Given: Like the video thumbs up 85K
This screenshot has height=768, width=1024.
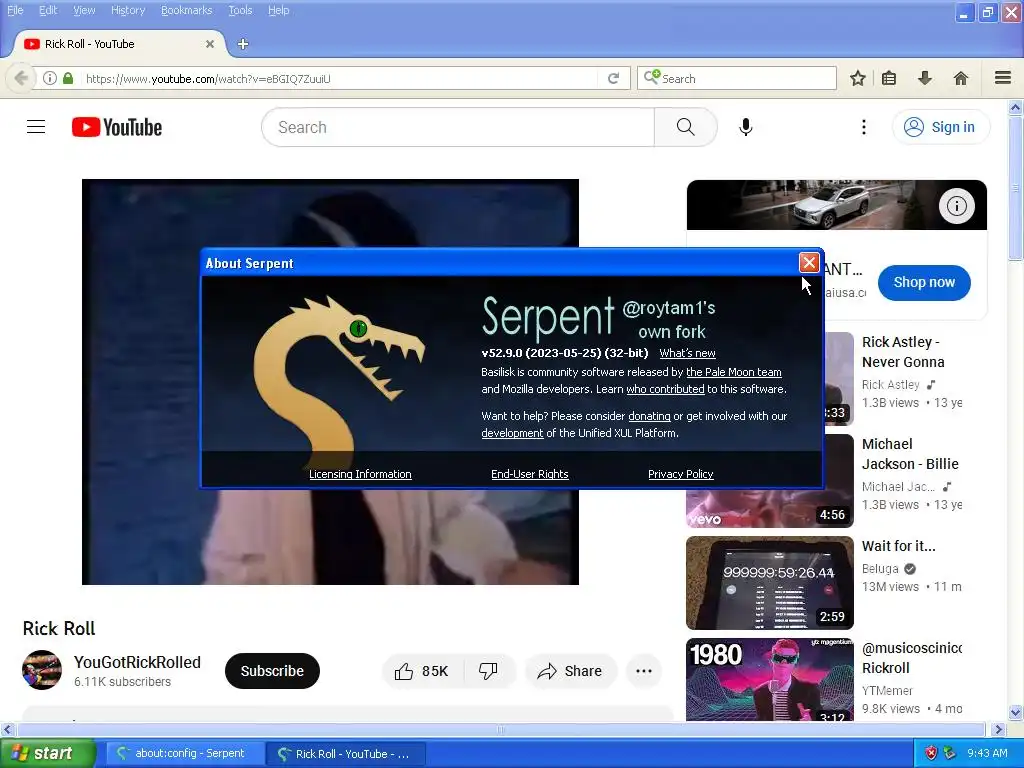Looking at the screenshot, I should (422, 671).
